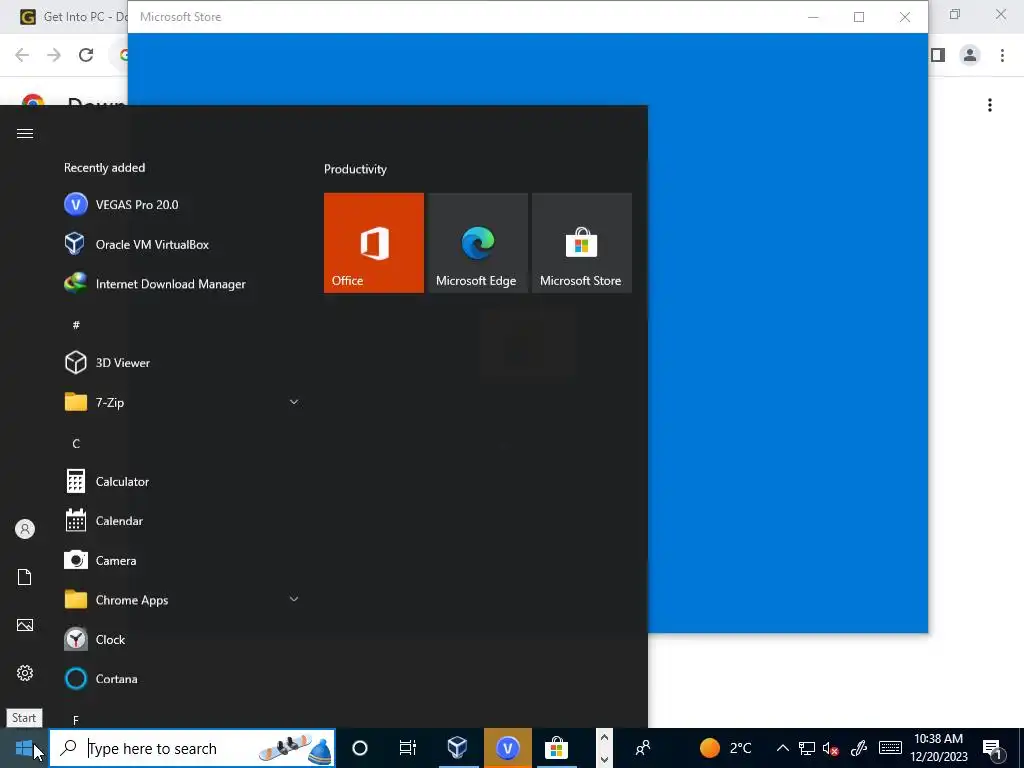This screenshot has width=1024, height=768.
Task: Open Chrome profile avatar
Action: [x=970, y=56]
